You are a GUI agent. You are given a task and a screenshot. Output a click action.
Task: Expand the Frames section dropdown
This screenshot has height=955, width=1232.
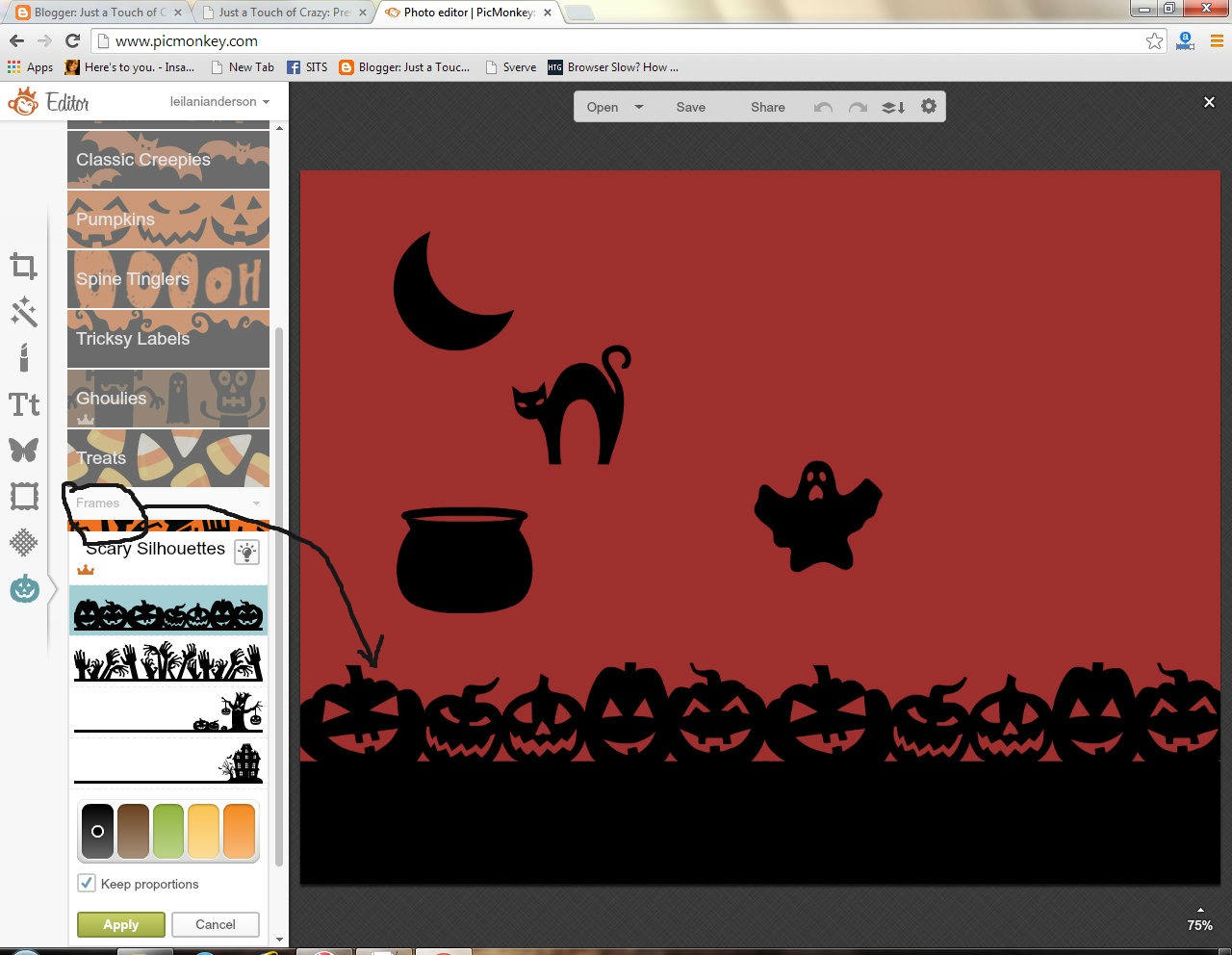[256, 503]
